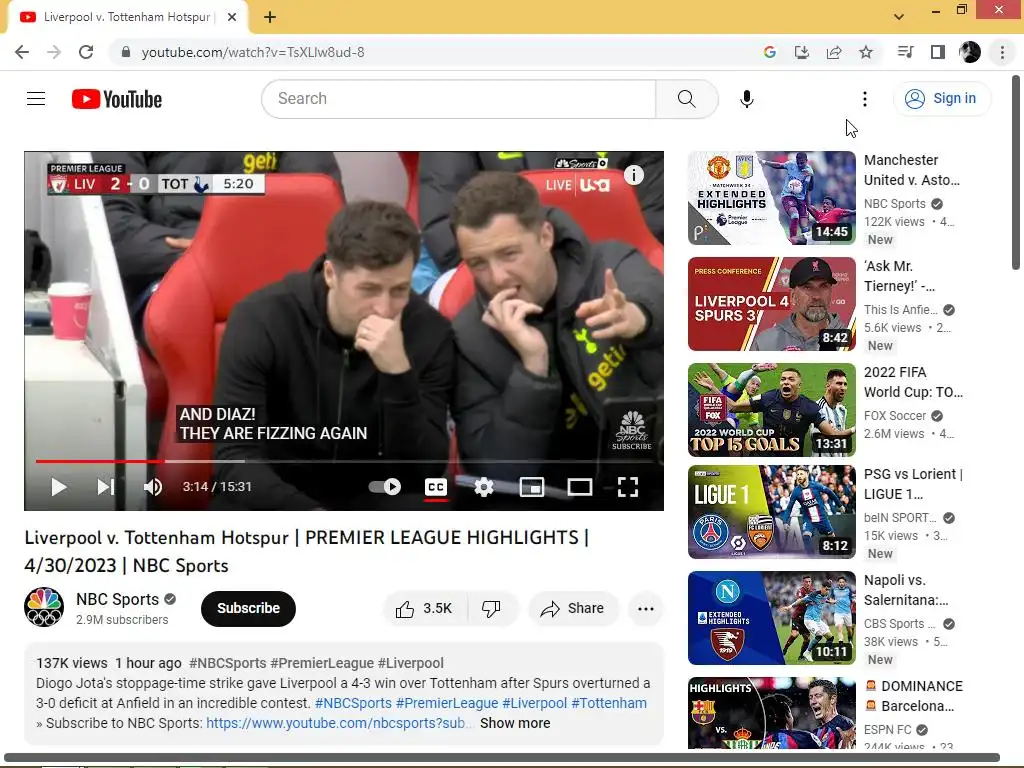
Task: Focus the YouTube search field
Action: click(x=458, y=99)
